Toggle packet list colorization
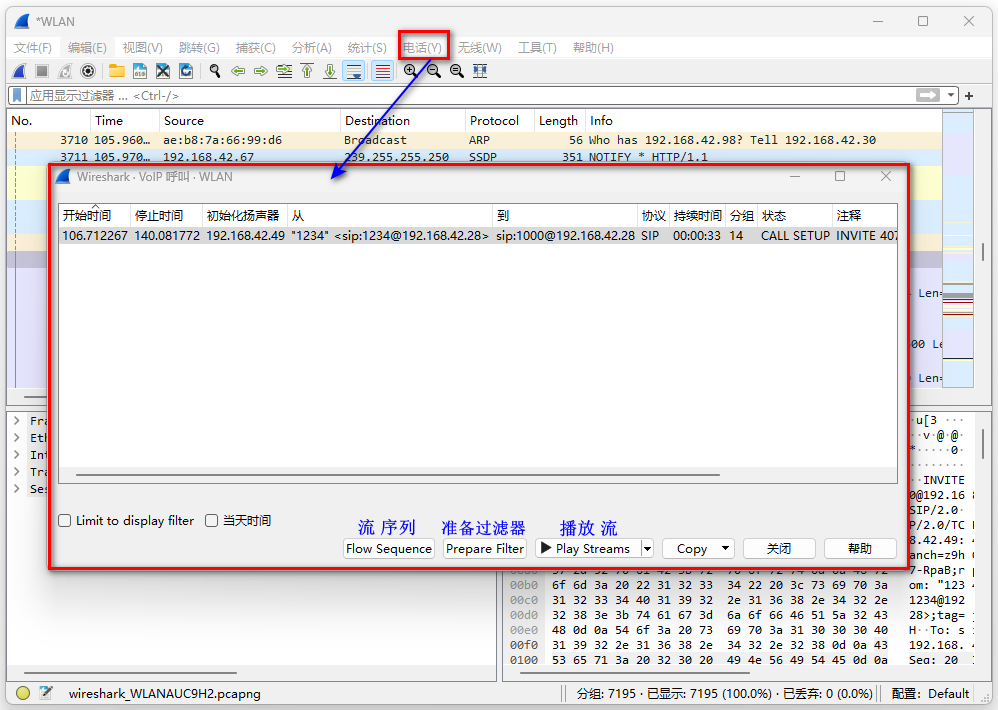Screen dimensions: 998x710 [x=383, y=71]
